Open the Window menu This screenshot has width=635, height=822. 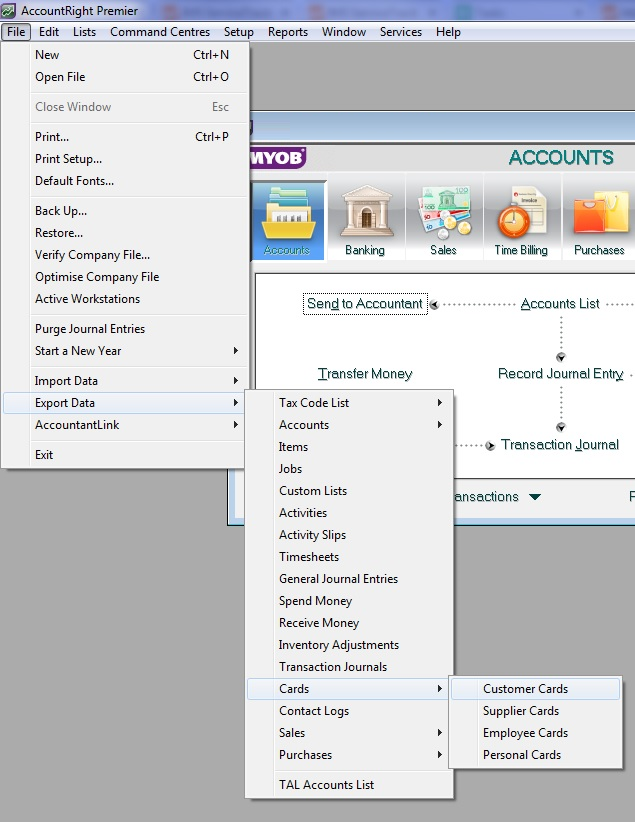pos(344,32)
